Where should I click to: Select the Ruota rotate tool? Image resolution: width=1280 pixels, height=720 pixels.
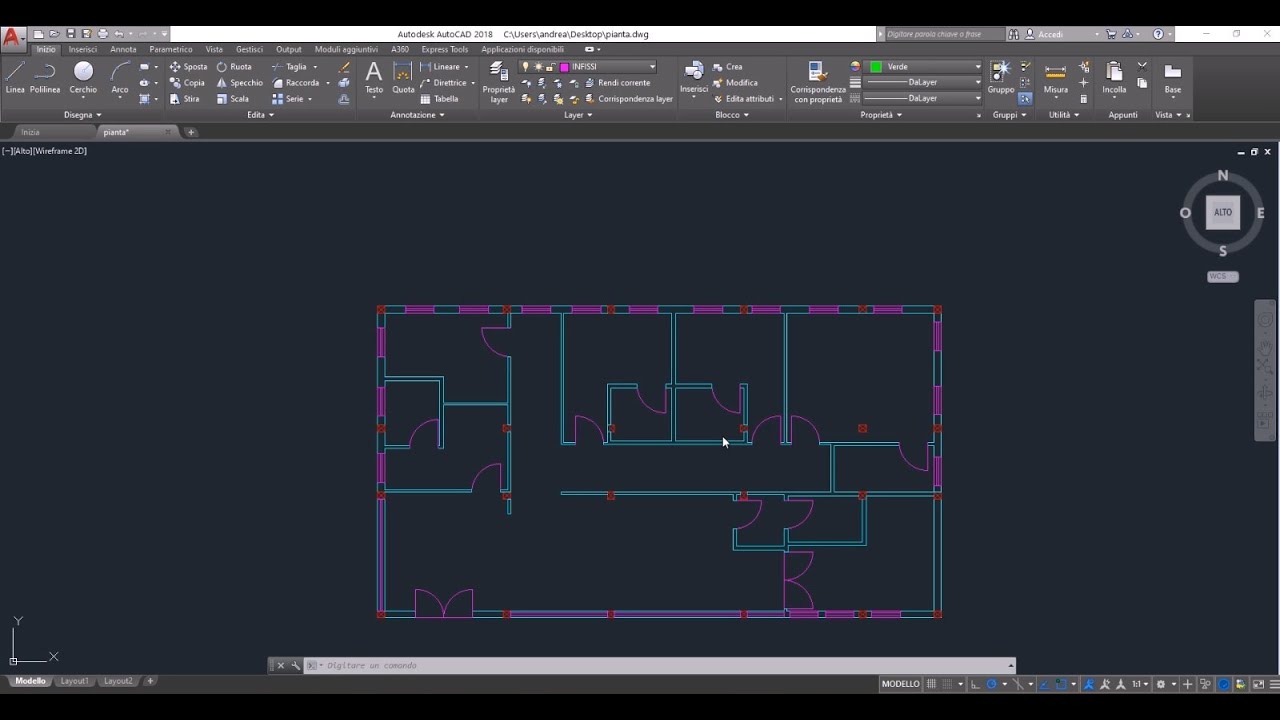(x=234, y=67)
